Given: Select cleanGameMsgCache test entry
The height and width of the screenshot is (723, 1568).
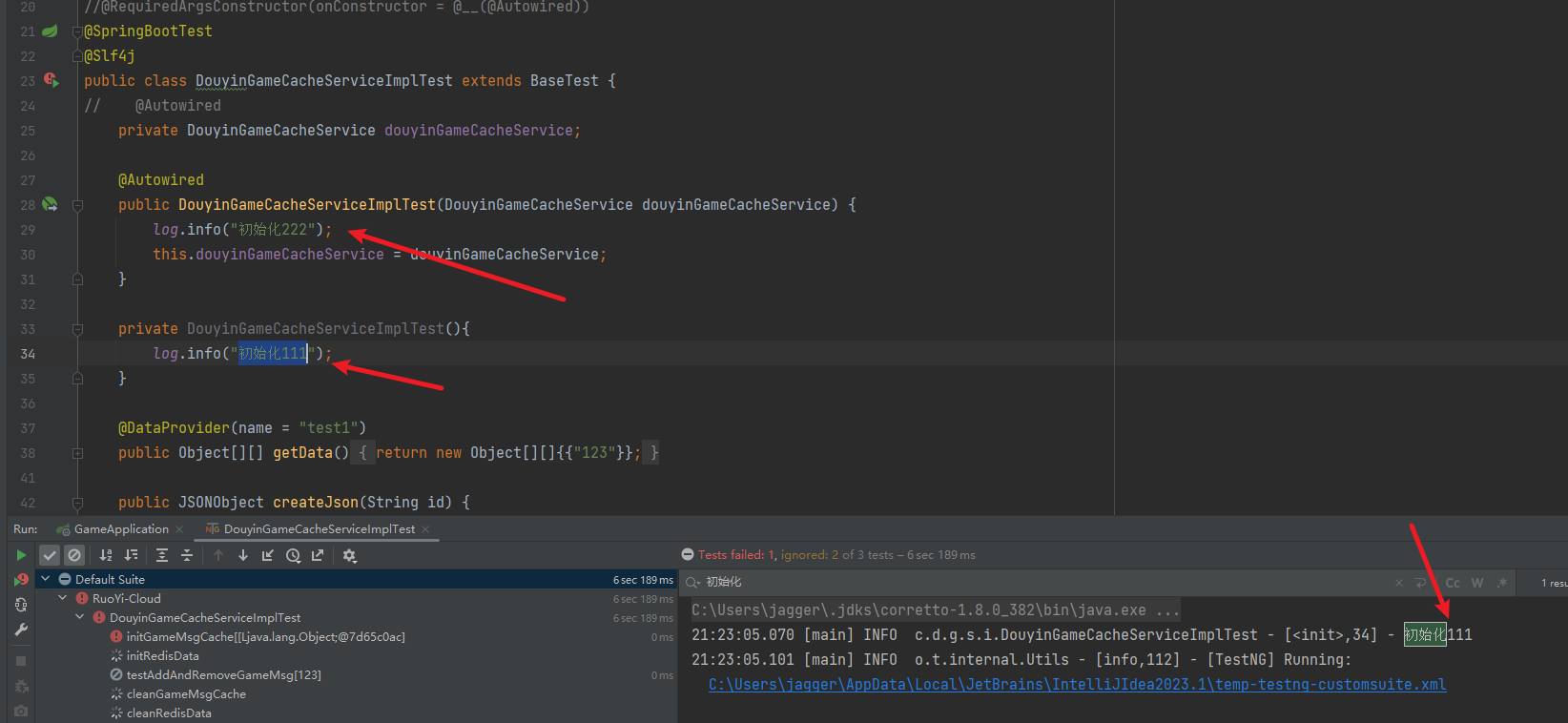Looking at the screenshot, I should (186, 693).
